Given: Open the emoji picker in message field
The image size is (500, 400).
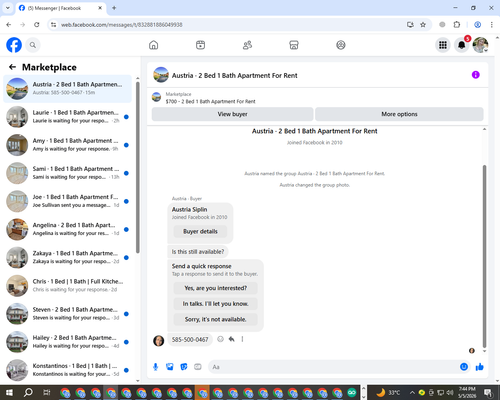Looking at the screenshot, I should (x=464, y=367).
